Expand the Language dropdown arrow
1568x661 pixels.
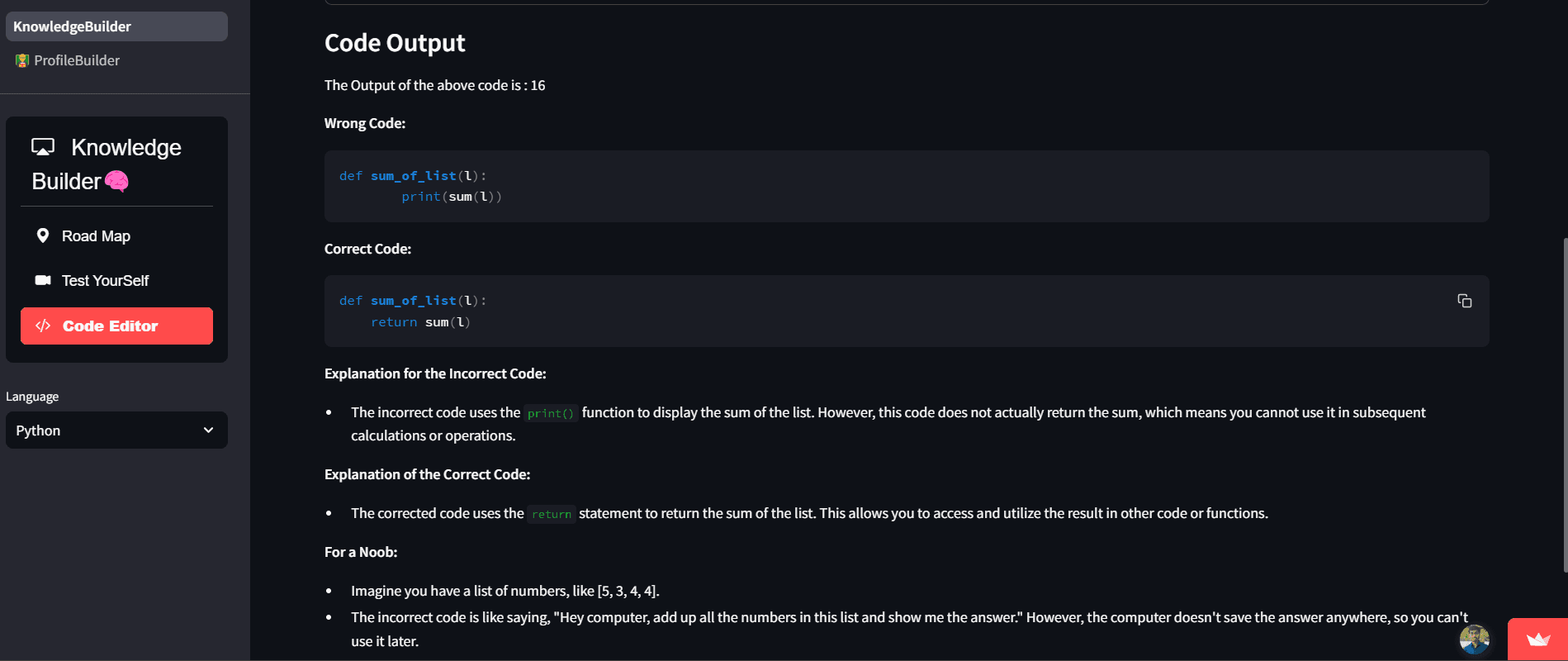[208, 430]
